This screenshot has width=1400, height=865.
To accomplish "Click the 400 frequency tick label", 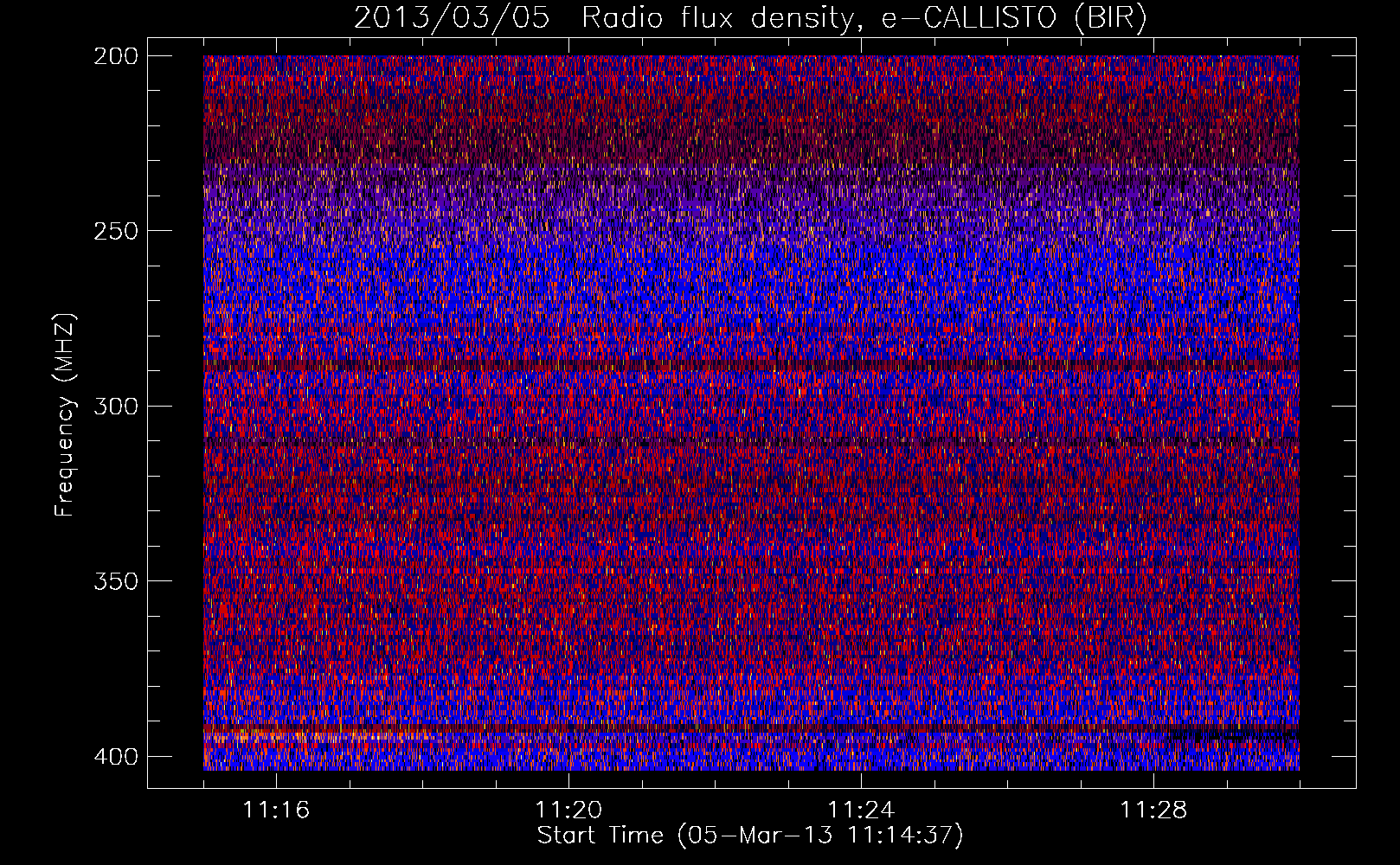I will point(116,756).
